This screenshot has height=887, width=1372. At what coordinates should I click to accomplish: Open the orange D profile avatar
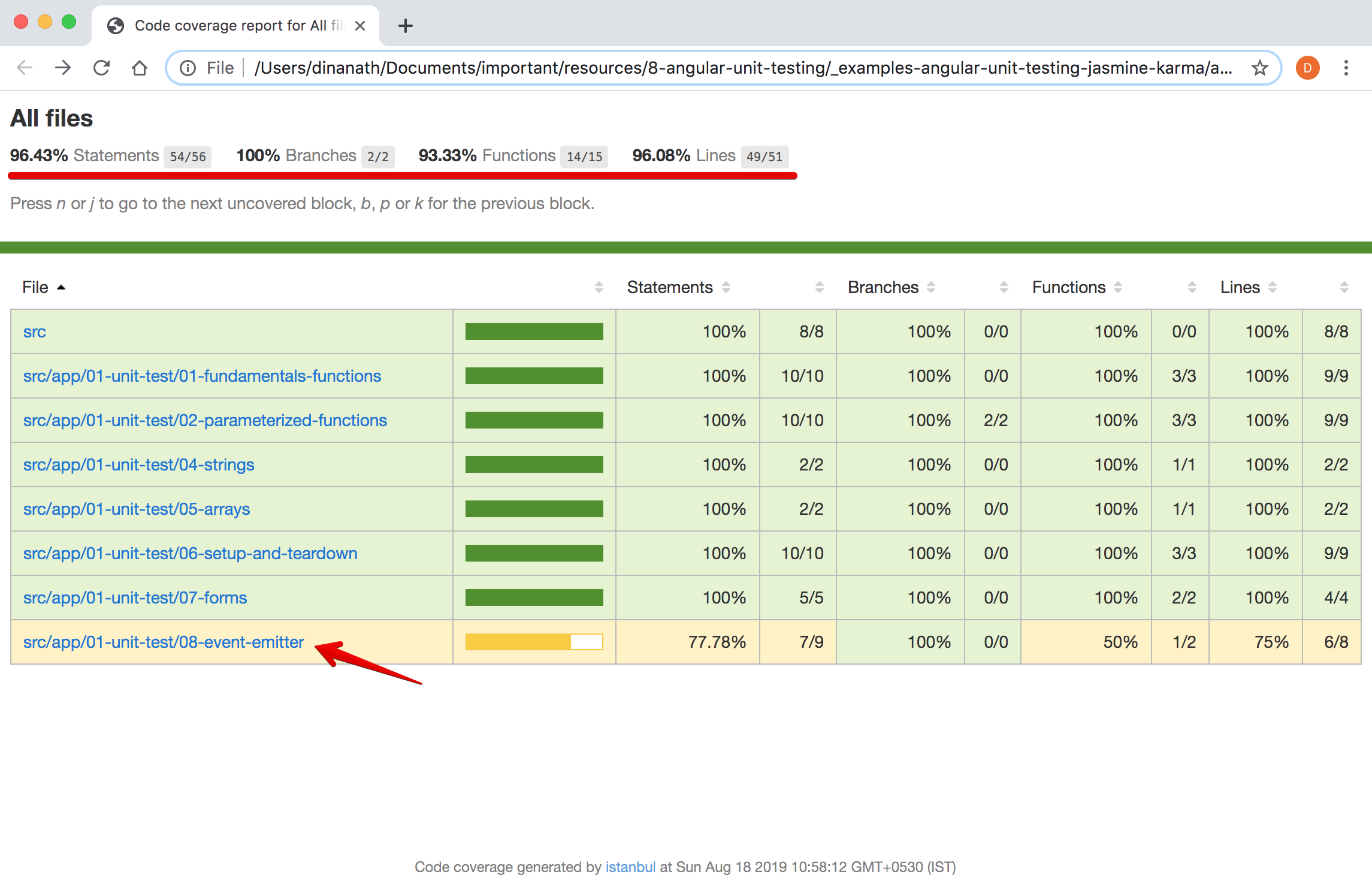click(x=1307, y=68)
